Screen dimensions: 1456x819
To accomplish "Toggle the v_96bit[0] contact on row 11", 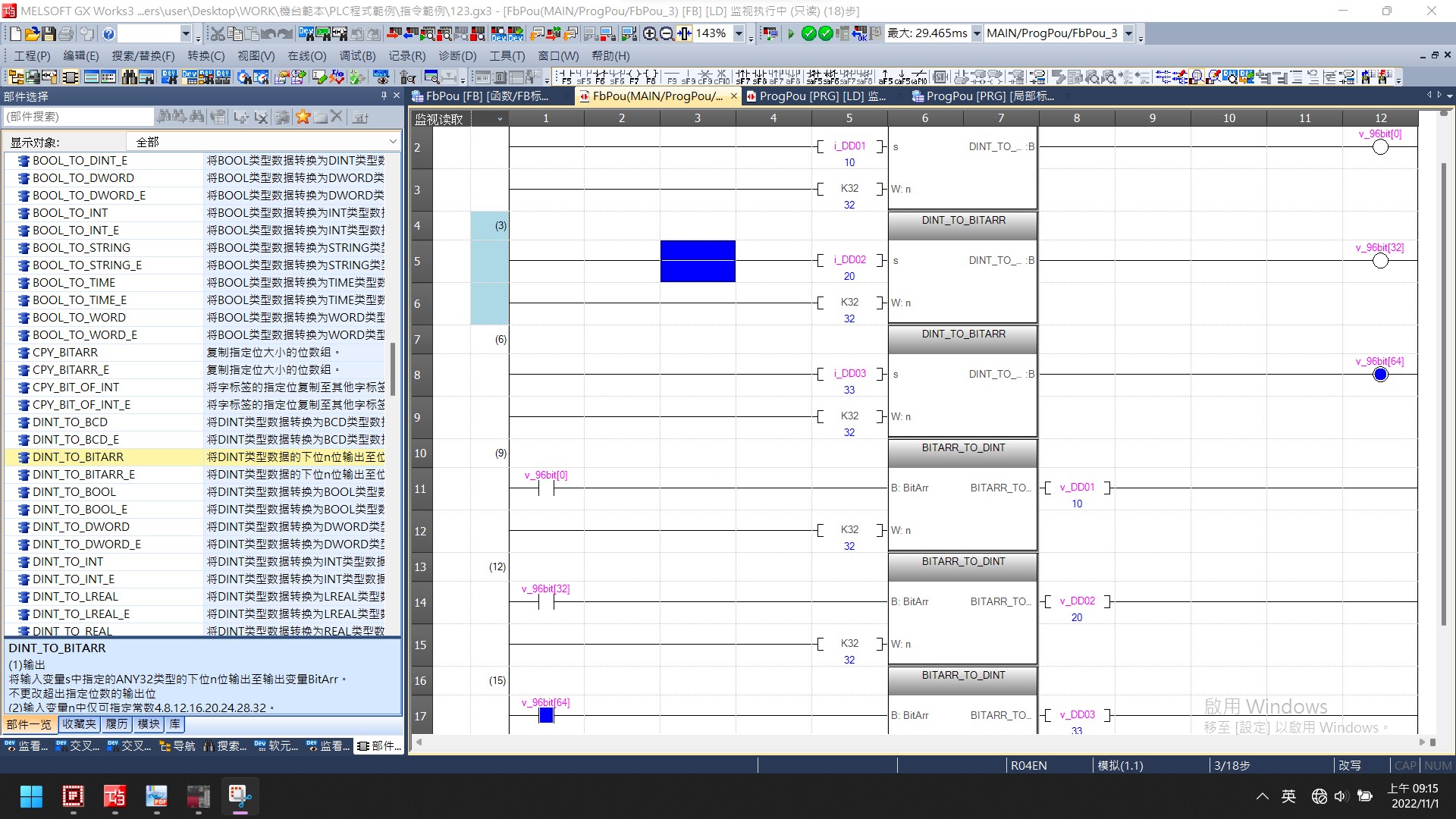I will (546, 488).
